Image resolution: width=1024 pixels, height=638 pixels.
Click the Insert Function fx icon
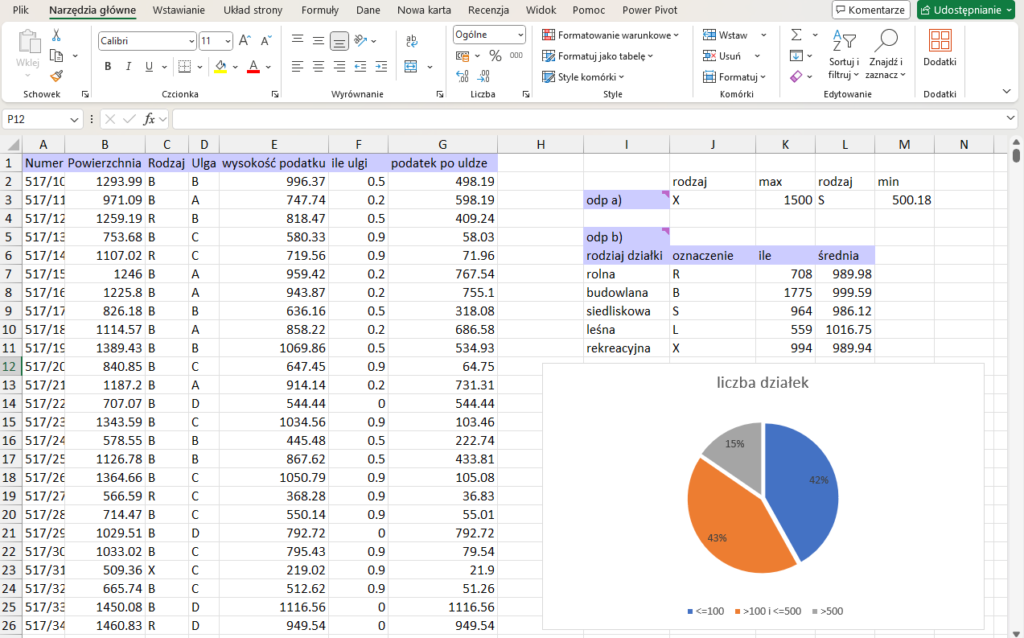pos(149,119)
